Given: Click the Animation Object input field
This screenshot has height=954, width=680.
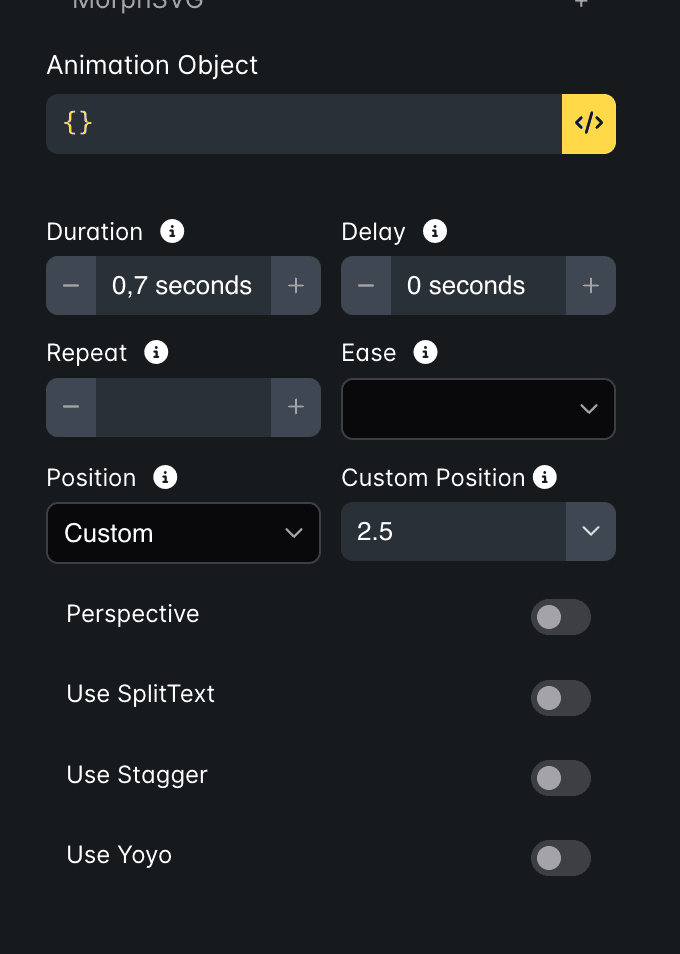Looking at the screenshot, I should coord(304,124).
